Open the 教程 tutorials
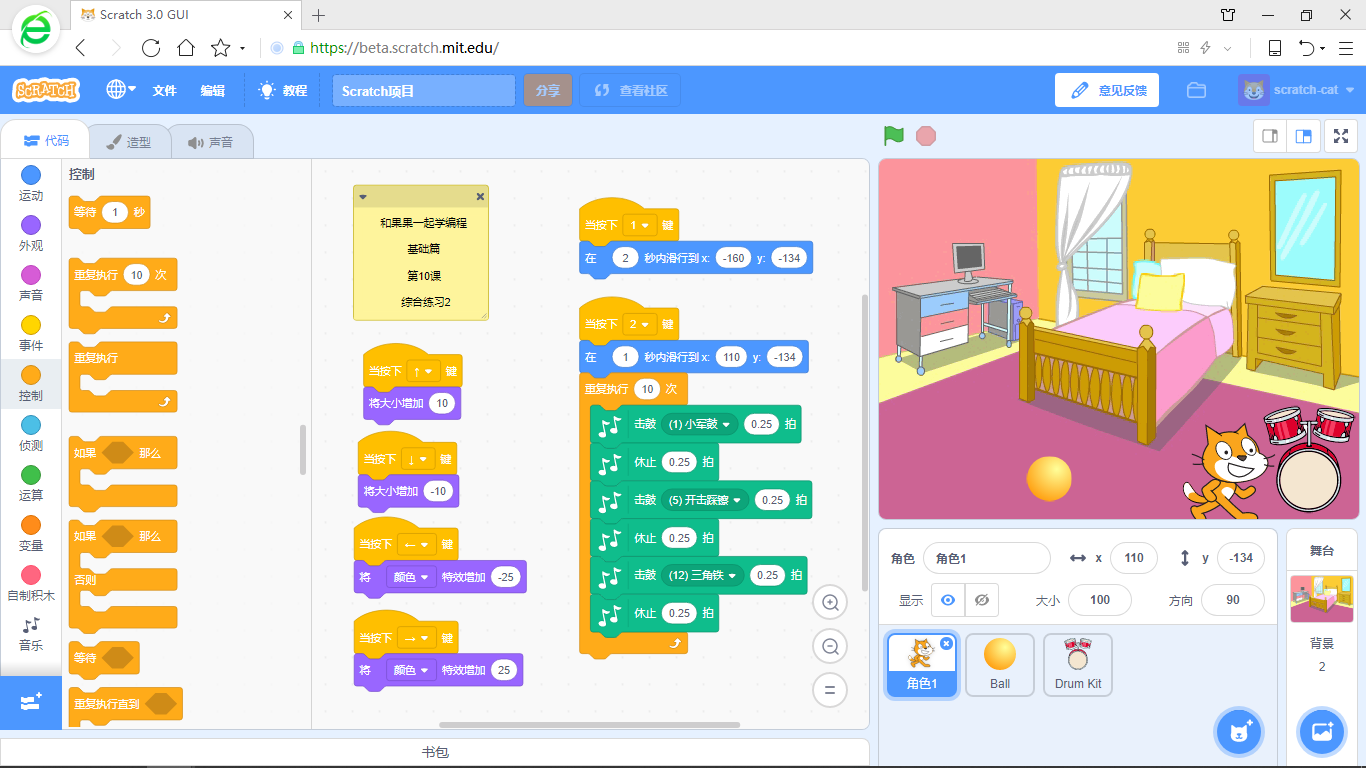Screen dimensions: 1366x768 pos(283,90)
